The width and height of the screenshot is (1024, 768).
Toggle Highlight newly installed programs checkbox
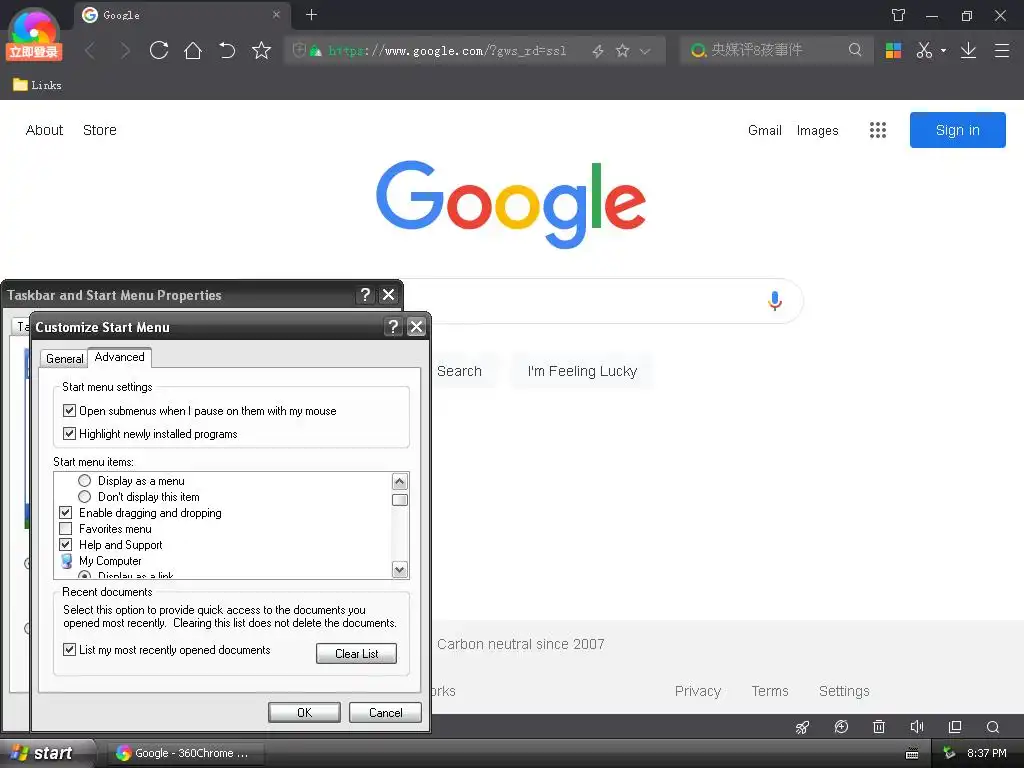69,434
